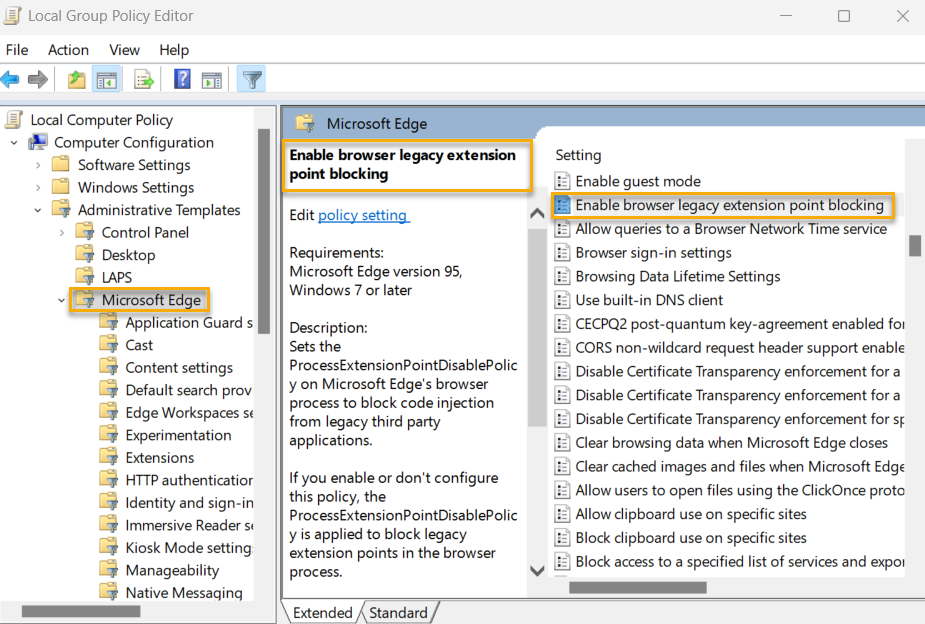Click the down scroll arrow in description pane

click(x=537, y=571)
